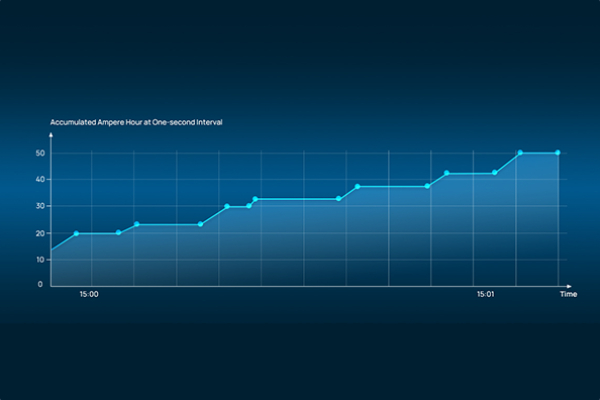Select the first data point at value 30
Image resolution: width=600 pixels, height=400 pixels.
pyautogui.click(x=227, y=206)
